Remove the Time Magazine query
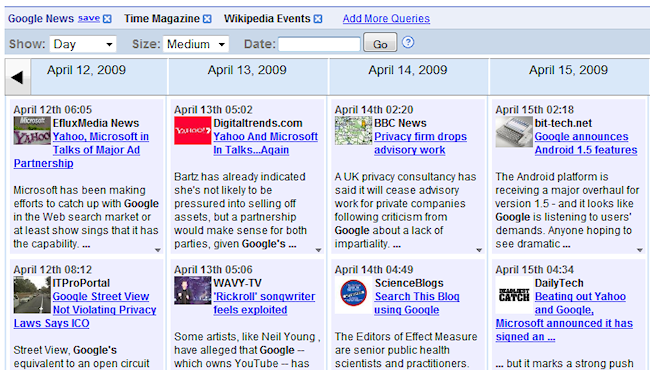Screen dimensions: 650x370 pyautogui.click(x=207, y=19)
